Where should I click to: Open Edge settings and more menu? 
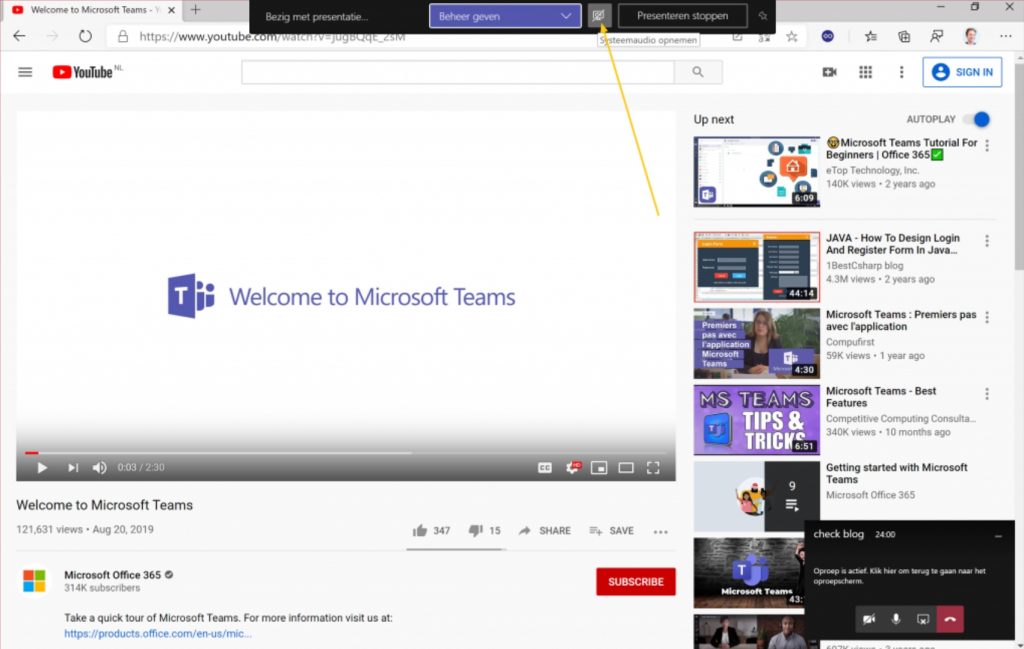tap(1005, 37)
